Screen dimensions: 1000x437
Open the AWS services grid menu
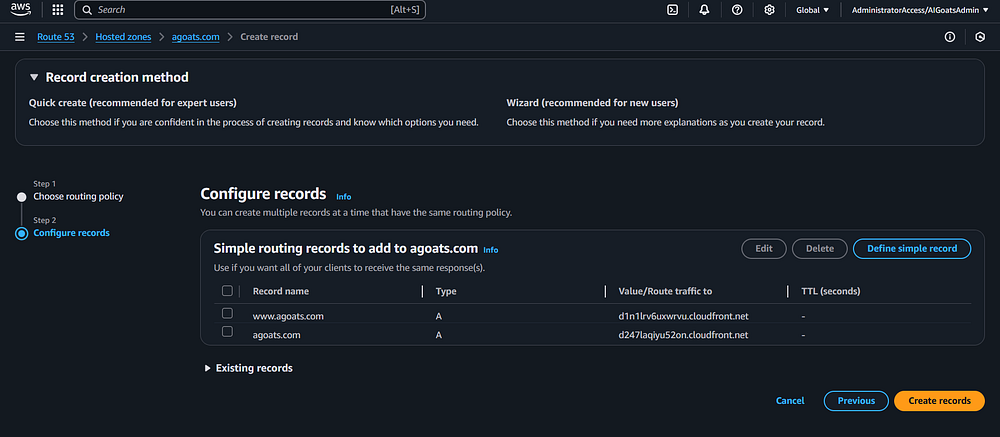(x=58, y=10)
